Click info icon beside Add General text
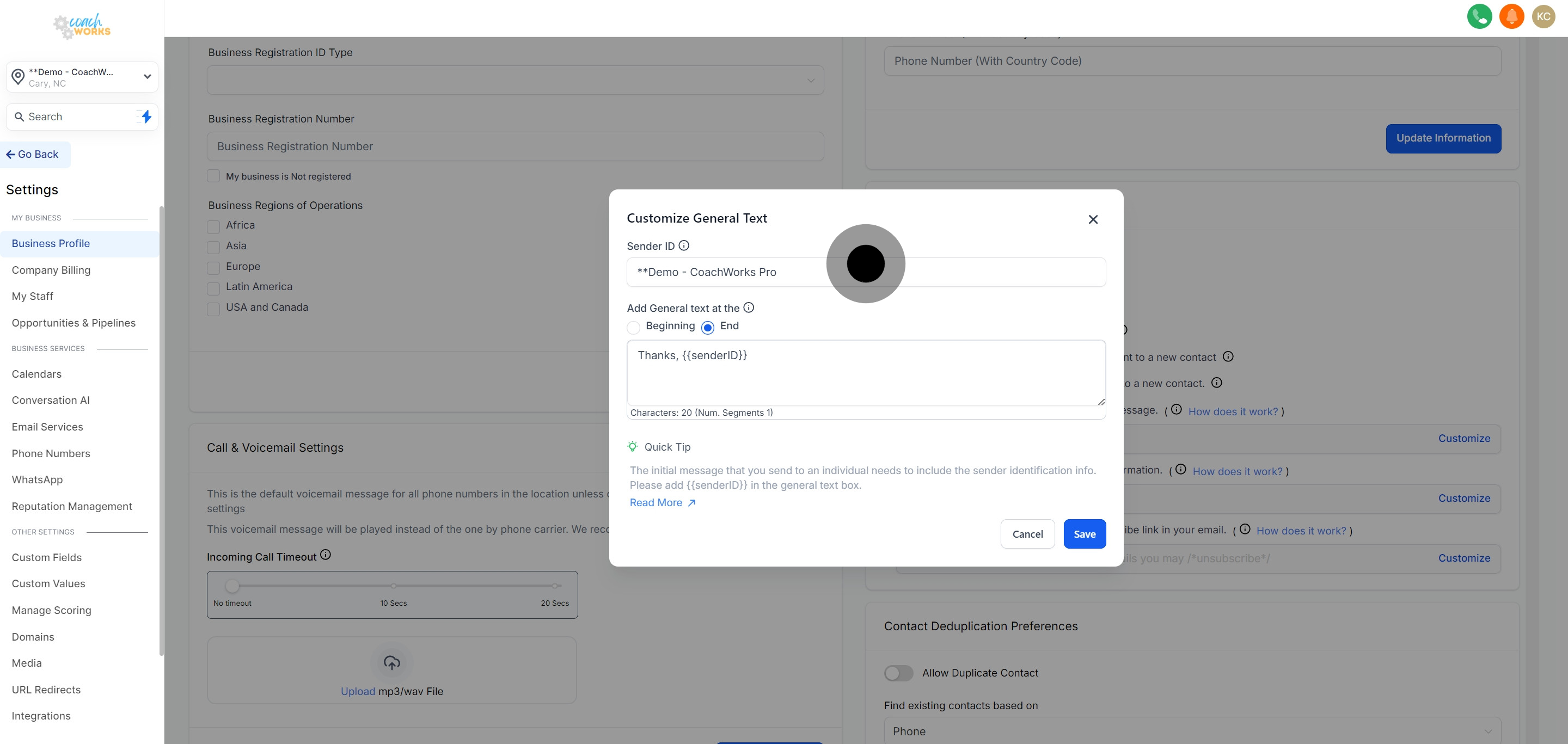This screenshot has width=1568, height=744. [749, 308]
